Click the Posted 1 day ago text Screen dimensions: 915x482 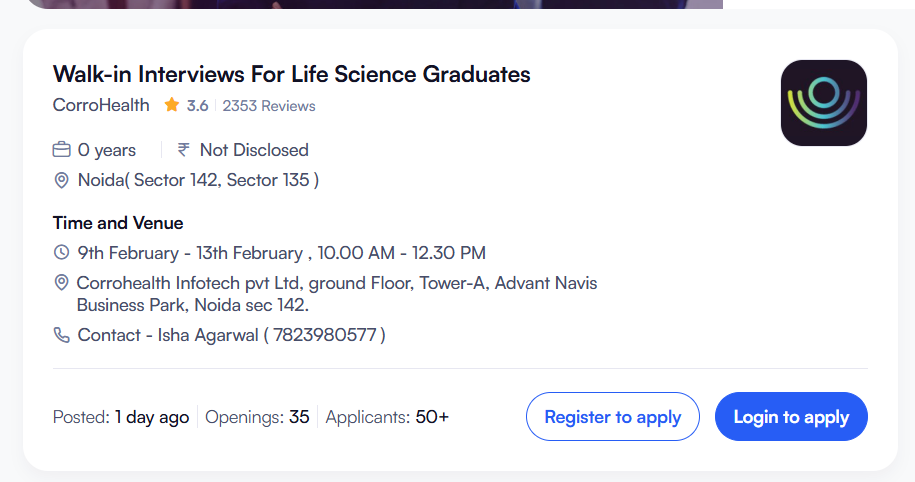pos(121,417)
